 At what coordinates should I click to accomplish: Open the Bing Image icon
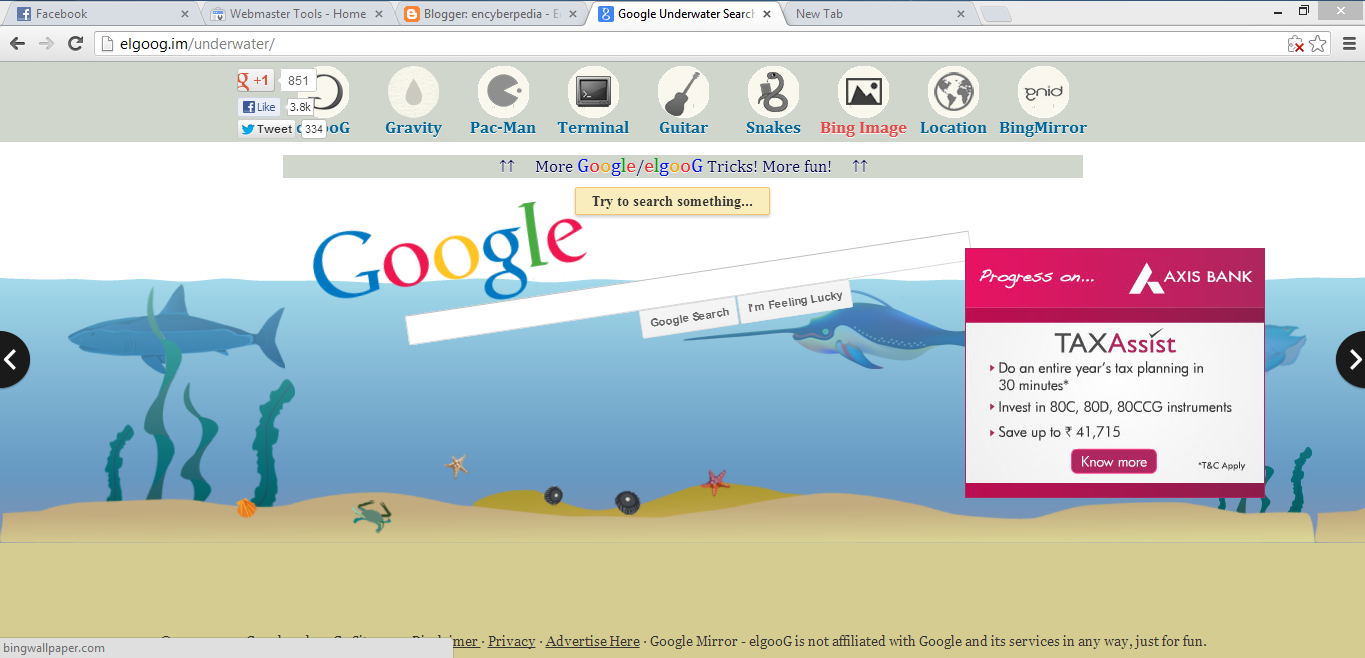(x=863, y=92)
